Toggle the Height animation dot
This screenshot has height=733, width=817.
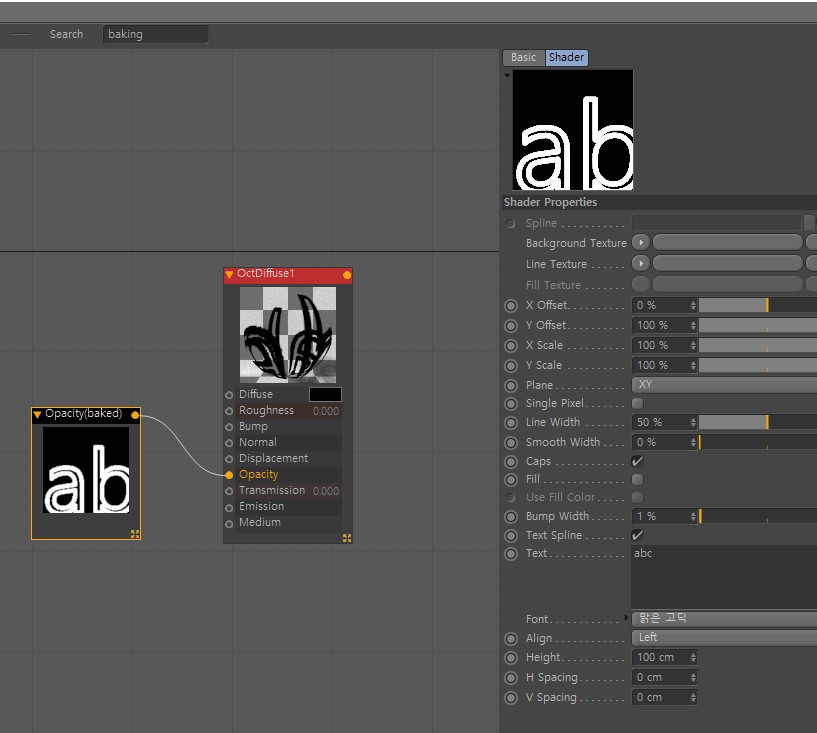click(511, 658)
